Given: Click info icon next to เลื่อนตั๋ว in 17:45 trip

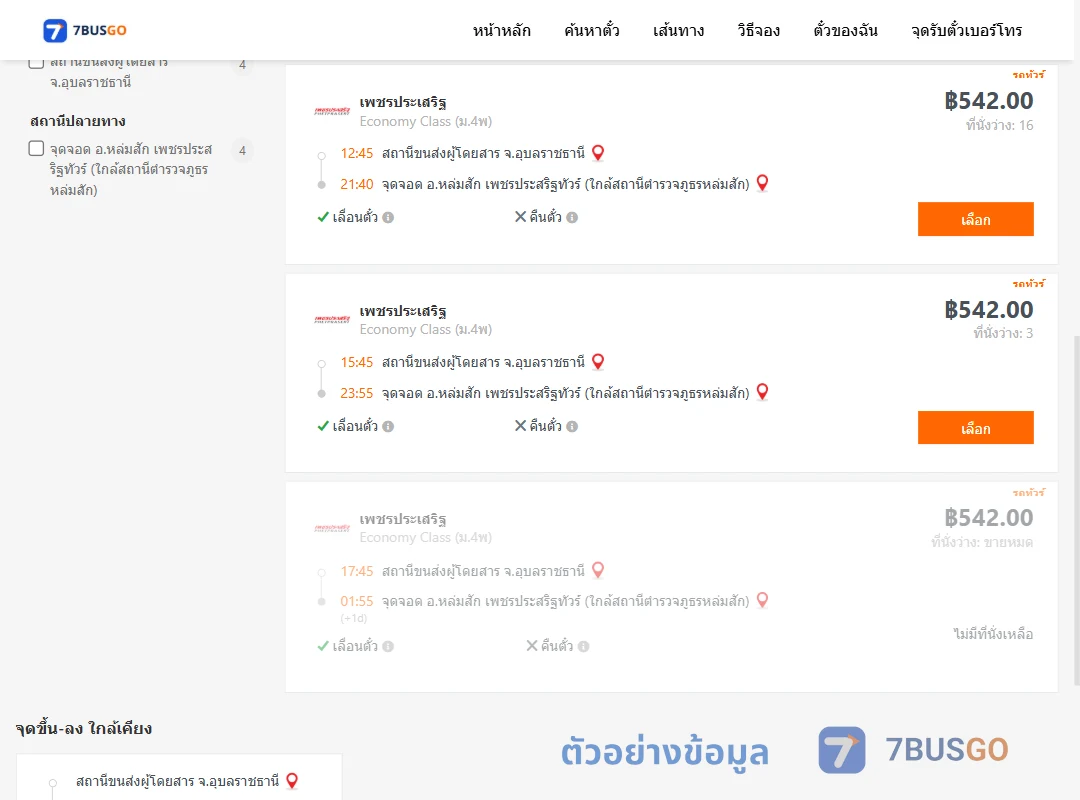Looking at the screenshot, I should 388,646.
